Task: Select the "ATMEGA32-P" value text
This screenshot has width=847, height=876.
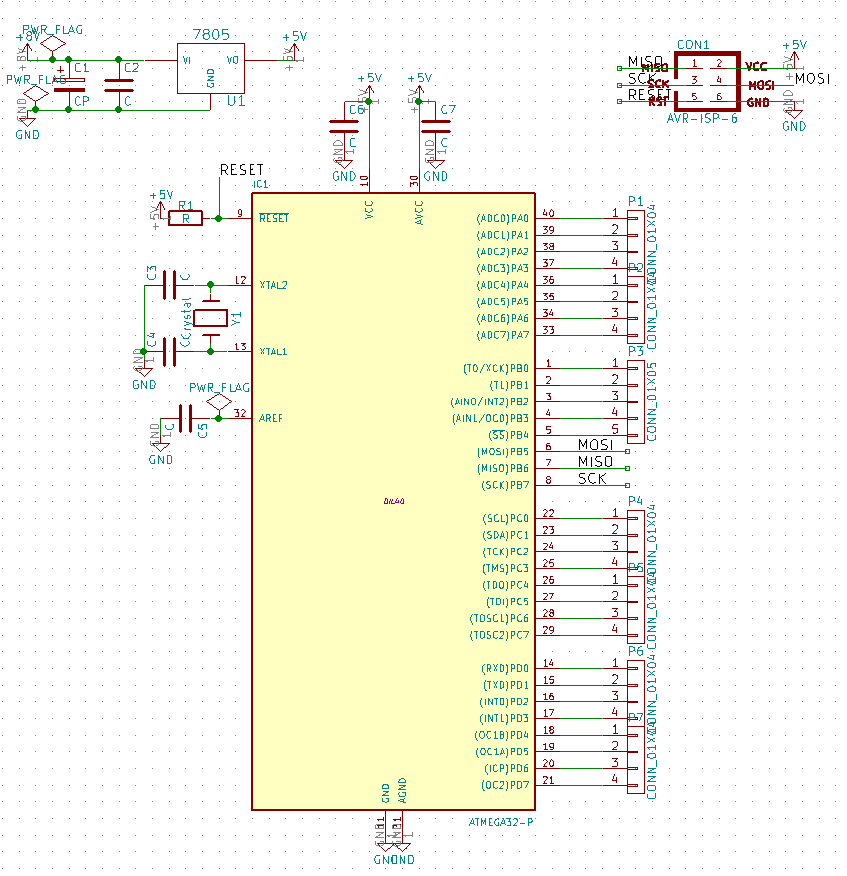Action: 501,822
